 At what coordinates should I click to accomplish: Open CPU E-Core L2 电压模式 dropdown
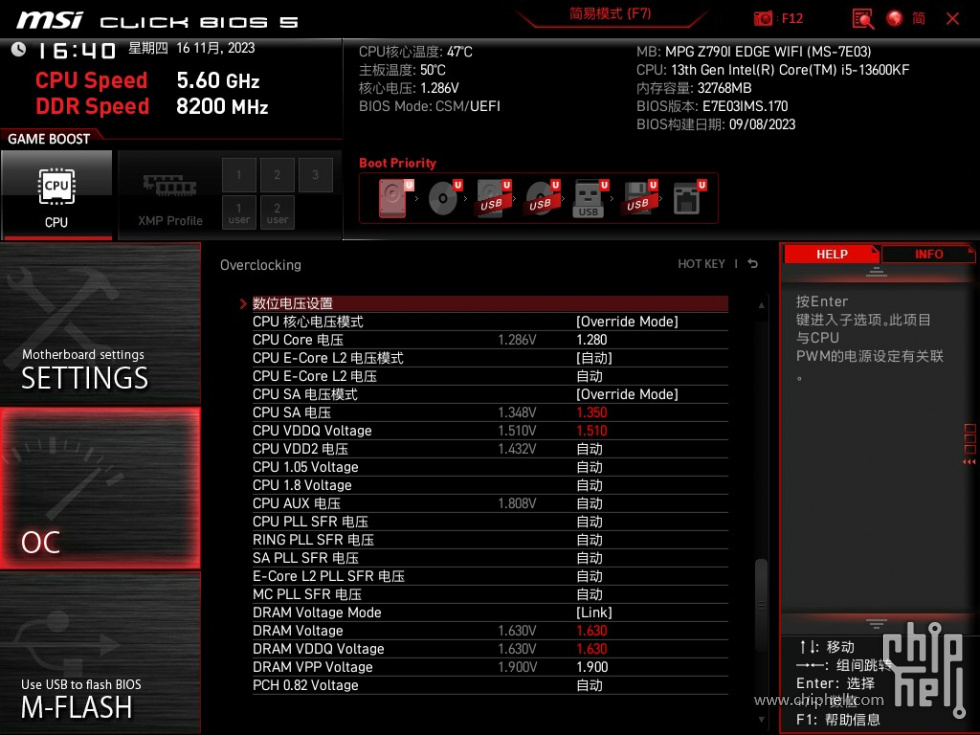(x=594, y=358)
